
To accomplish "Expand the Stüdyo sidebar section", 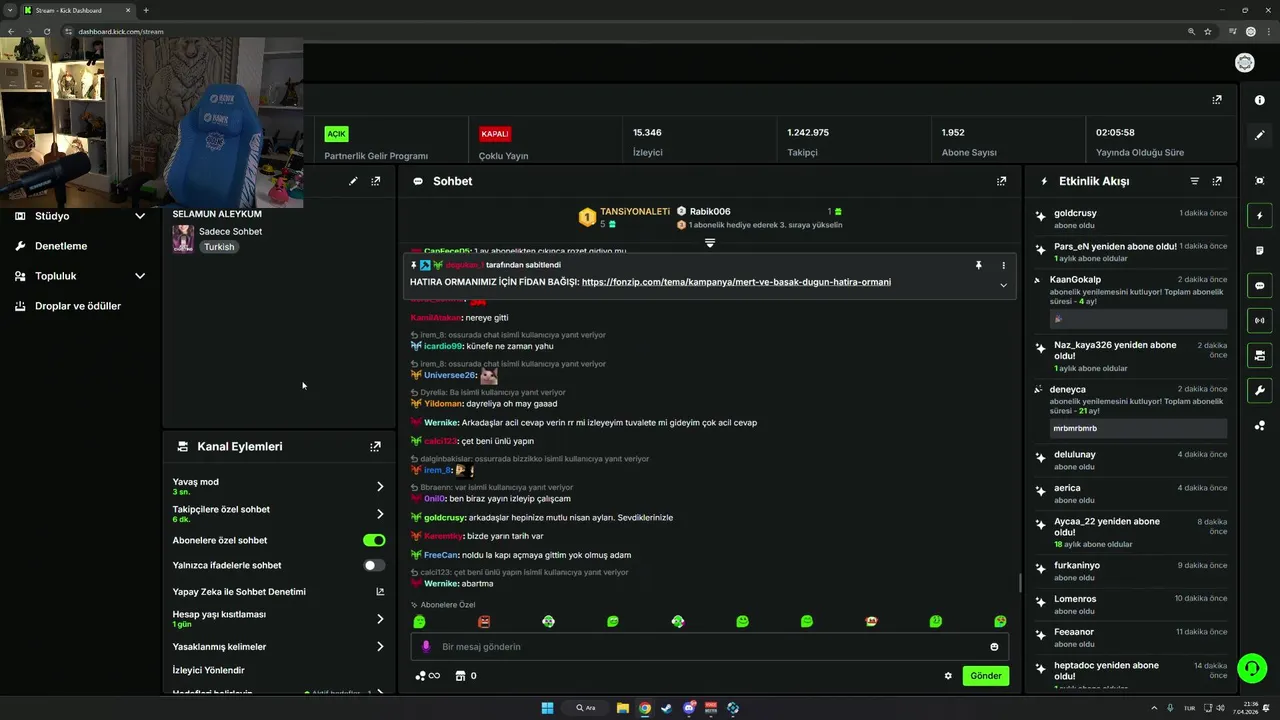I will pyautogui.click(x=140, y=216).
